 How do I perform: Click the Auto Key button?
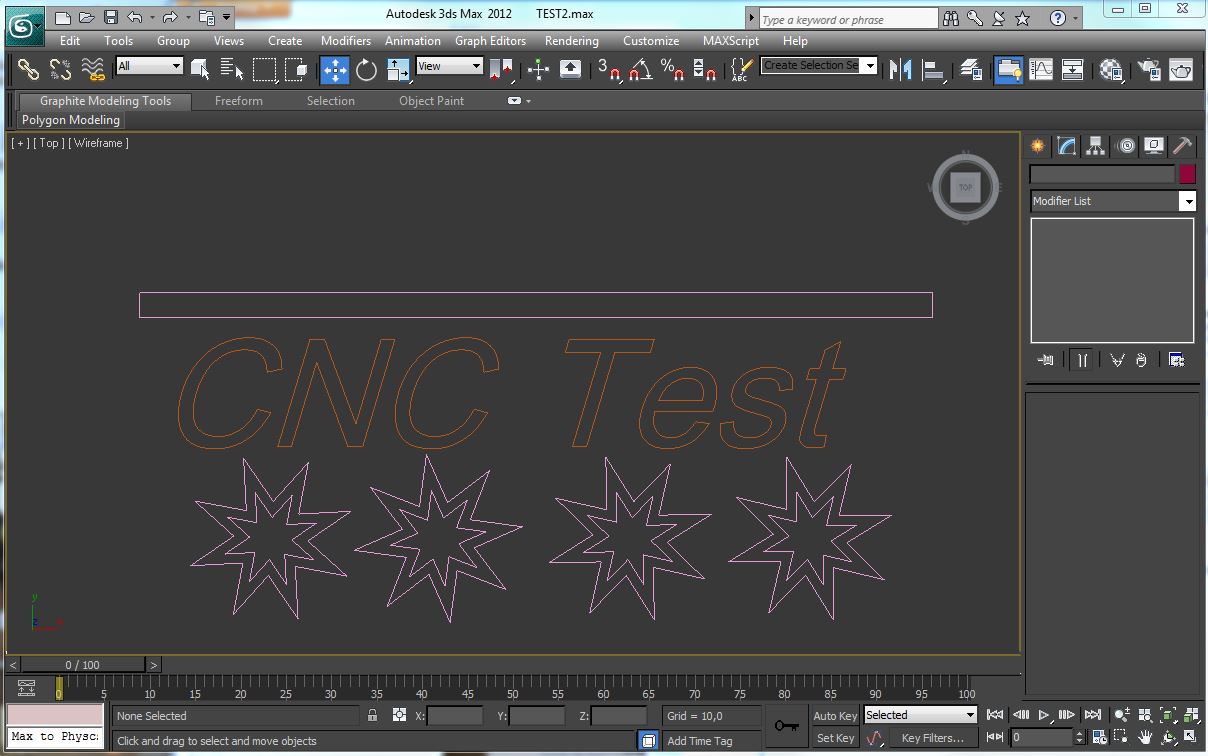click(x=834, y=715)
